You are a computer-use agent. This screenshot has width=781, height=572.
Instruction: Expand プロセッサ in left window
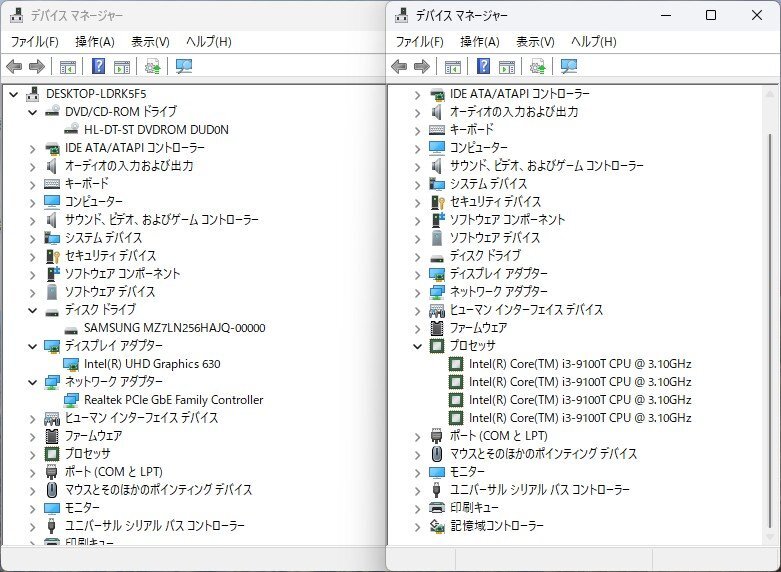pyautogui.click(x=32, y=454)
